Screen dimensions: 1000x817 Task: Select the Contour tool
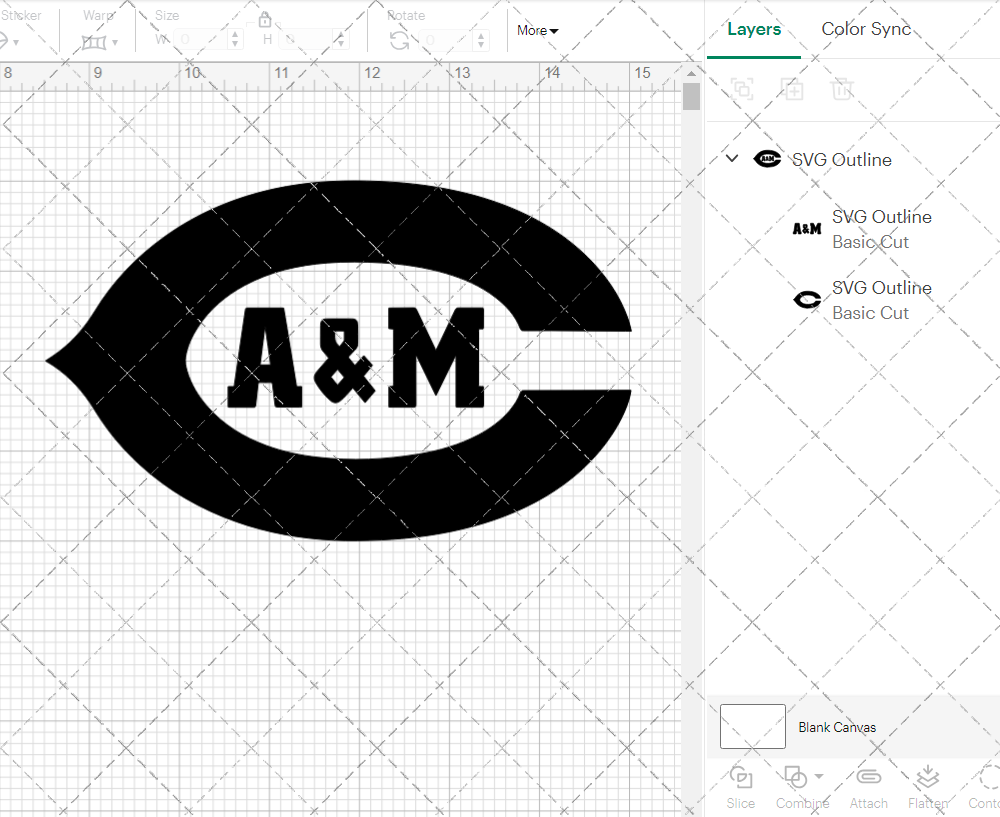tap(985, 785)
